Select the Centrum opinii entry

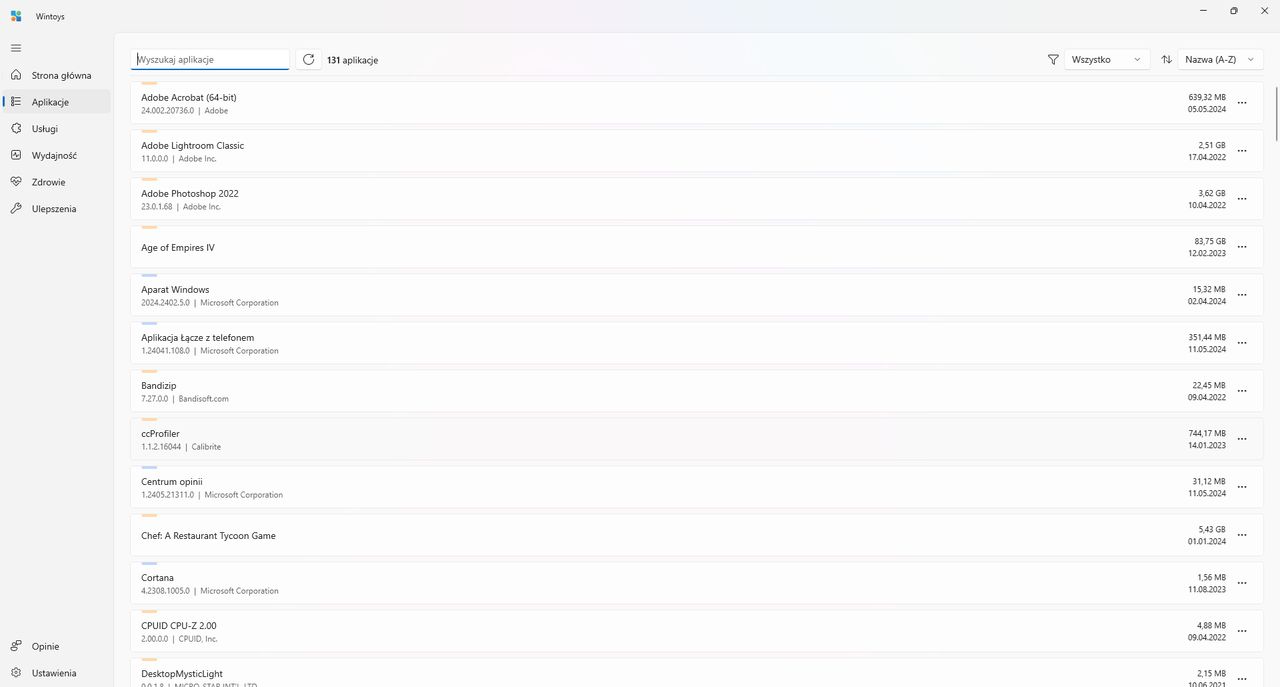click(697, 487)
